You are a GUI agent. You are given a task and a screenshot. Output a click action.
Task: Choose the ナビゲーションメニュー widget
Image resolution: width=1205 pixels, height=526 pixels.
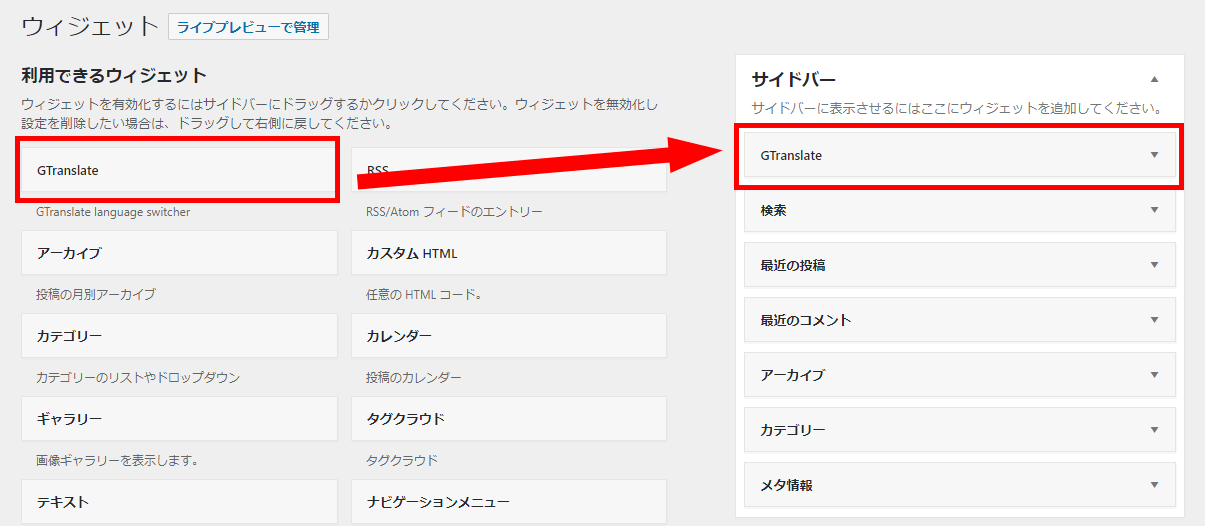[x=508, y=501]
